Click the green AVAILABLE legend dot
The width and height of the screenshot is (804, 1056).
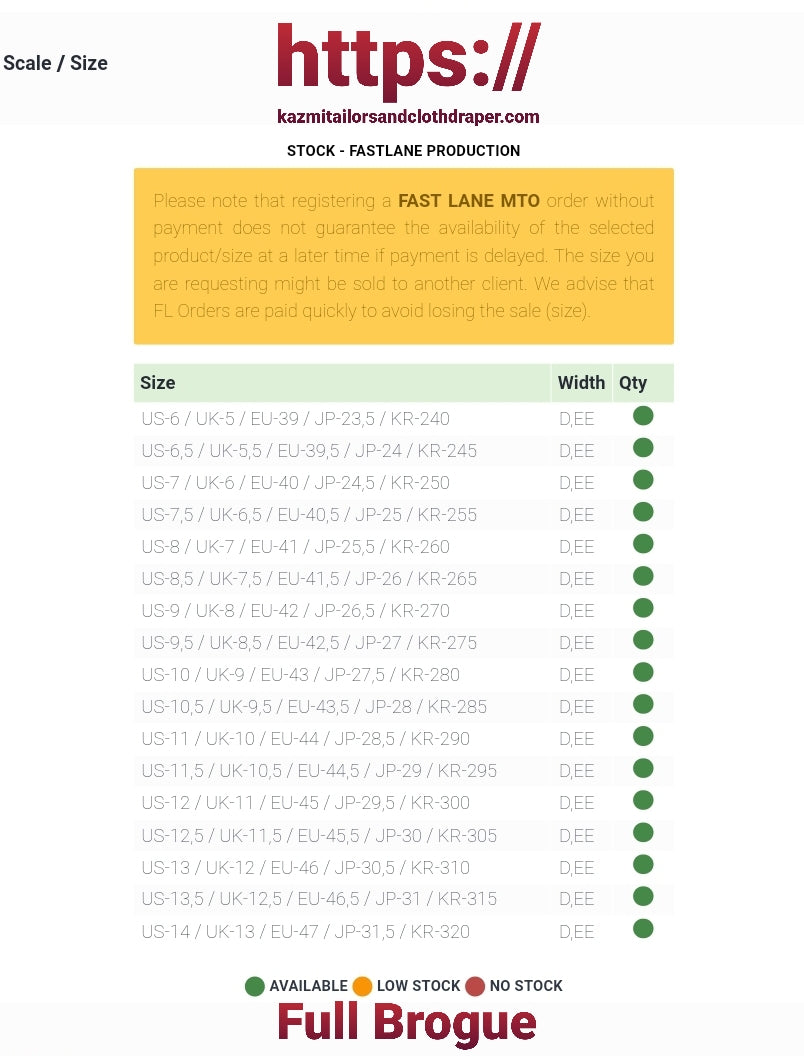pos(255,986)
